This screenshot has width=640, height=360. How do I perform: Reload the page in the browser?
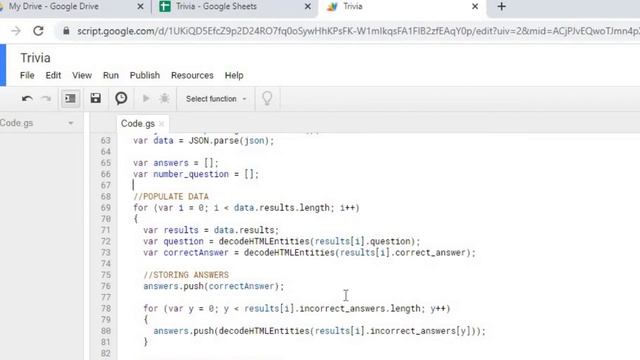coord(38,31)
